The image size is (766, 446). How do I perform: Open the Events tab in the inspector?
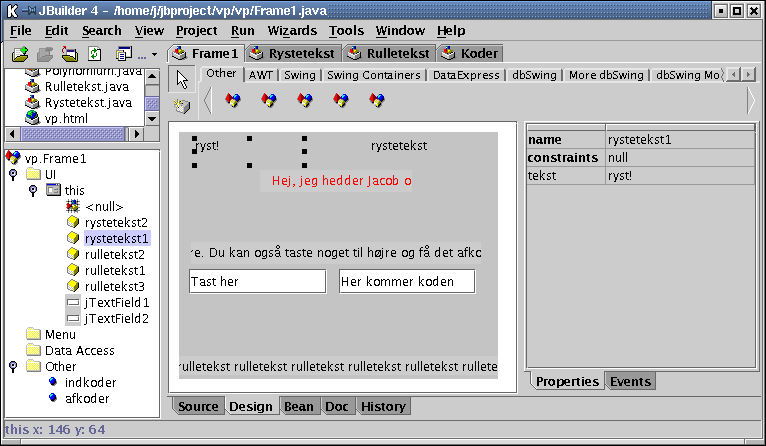click(x=630, y=381)
